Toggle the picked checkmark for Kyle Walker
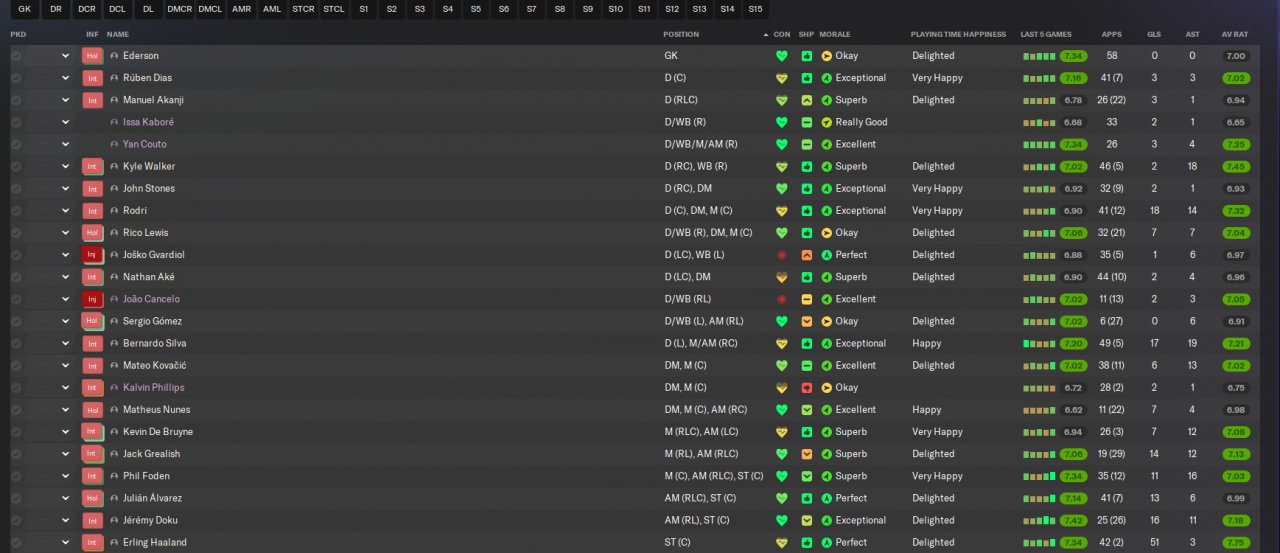 (16, 166)
